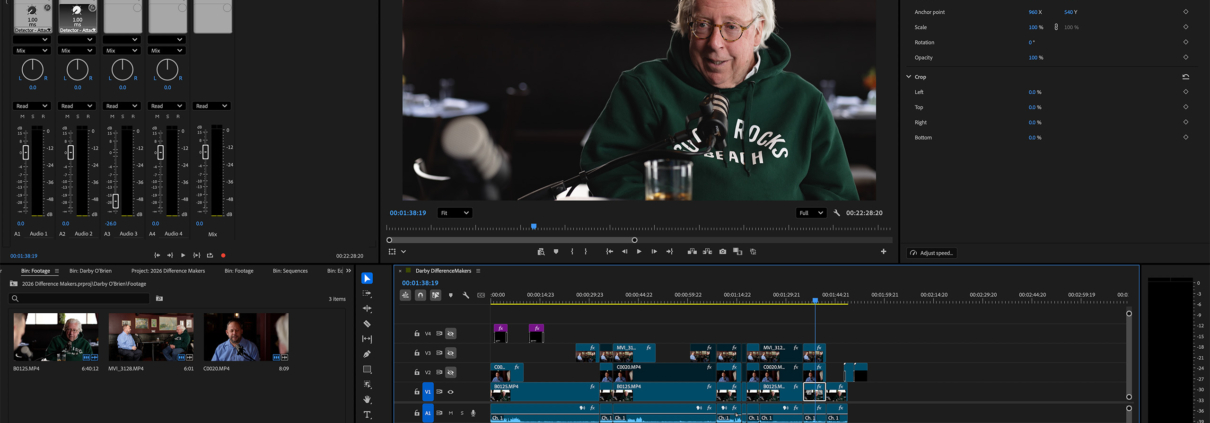Click the Audio 3 volume fader handle
Screen dimensions: 1210x423
point(115,202)
